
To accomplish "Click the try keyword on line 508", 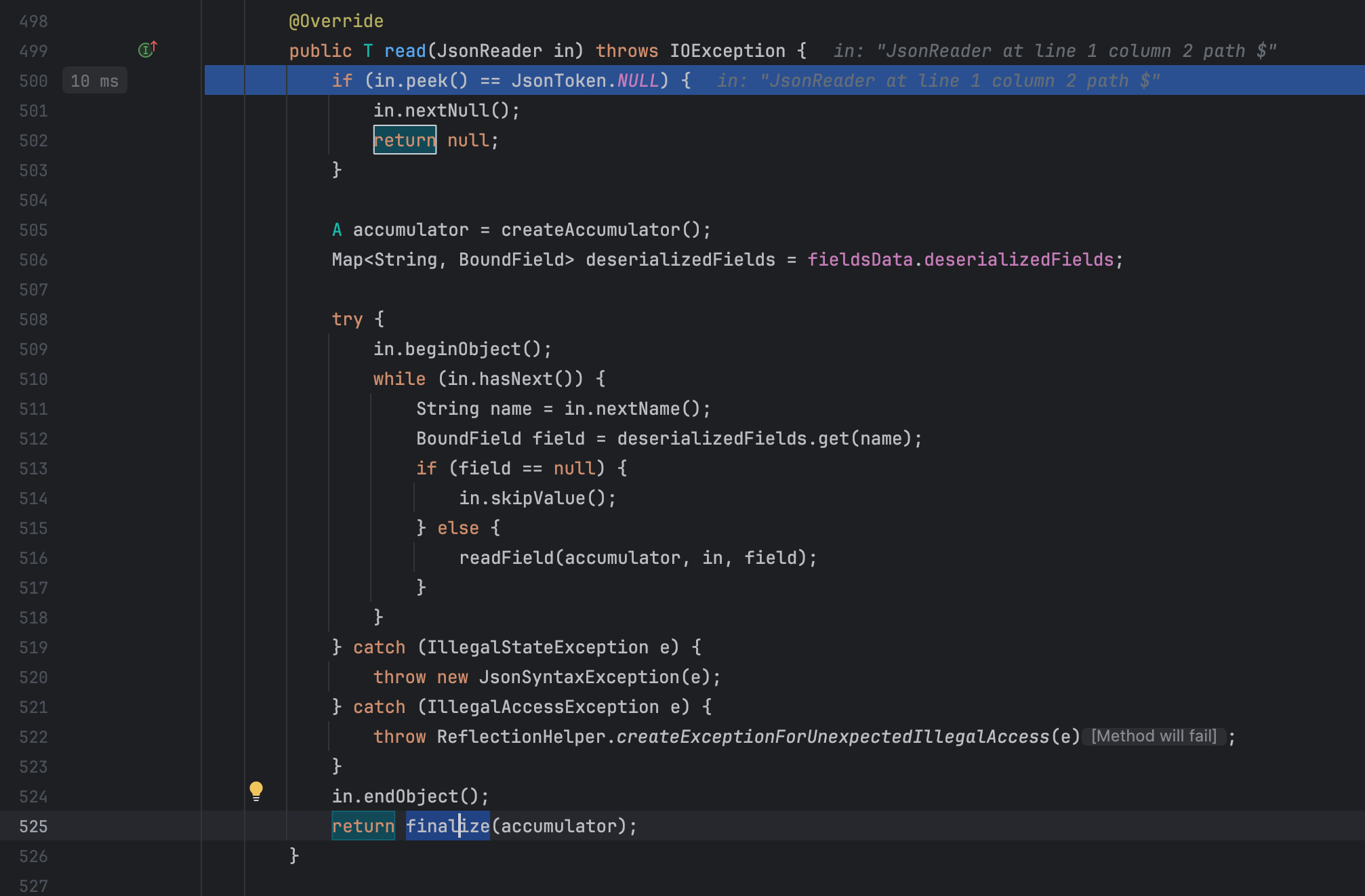I will point(347,319).
